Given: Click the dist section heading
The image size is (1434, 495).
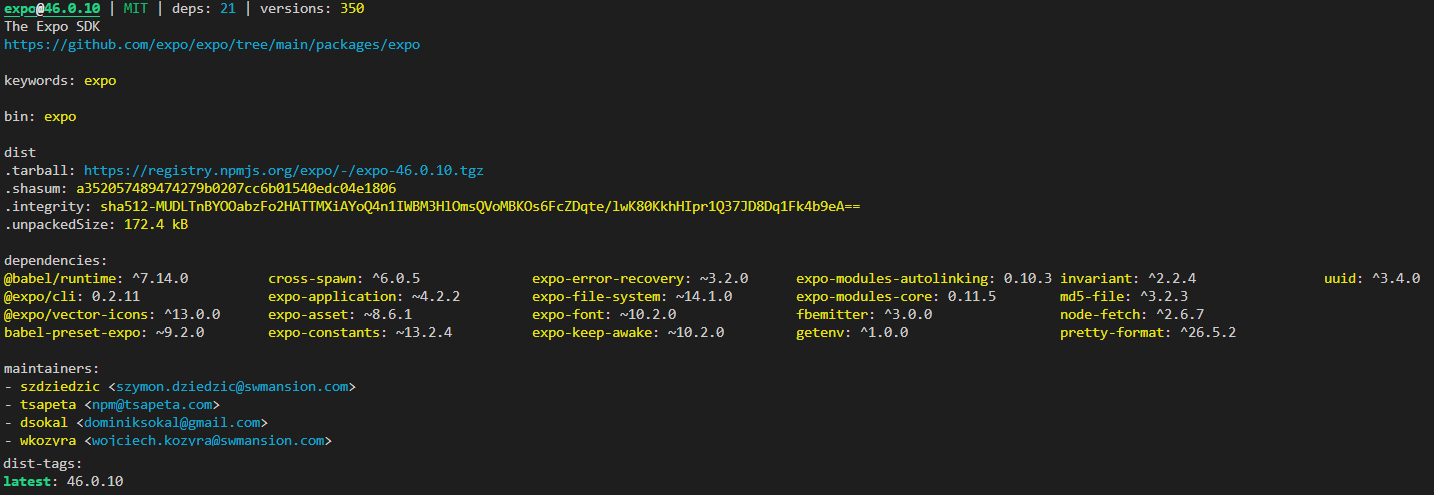Looking at the screenshot, I should [x=20, y=153].
